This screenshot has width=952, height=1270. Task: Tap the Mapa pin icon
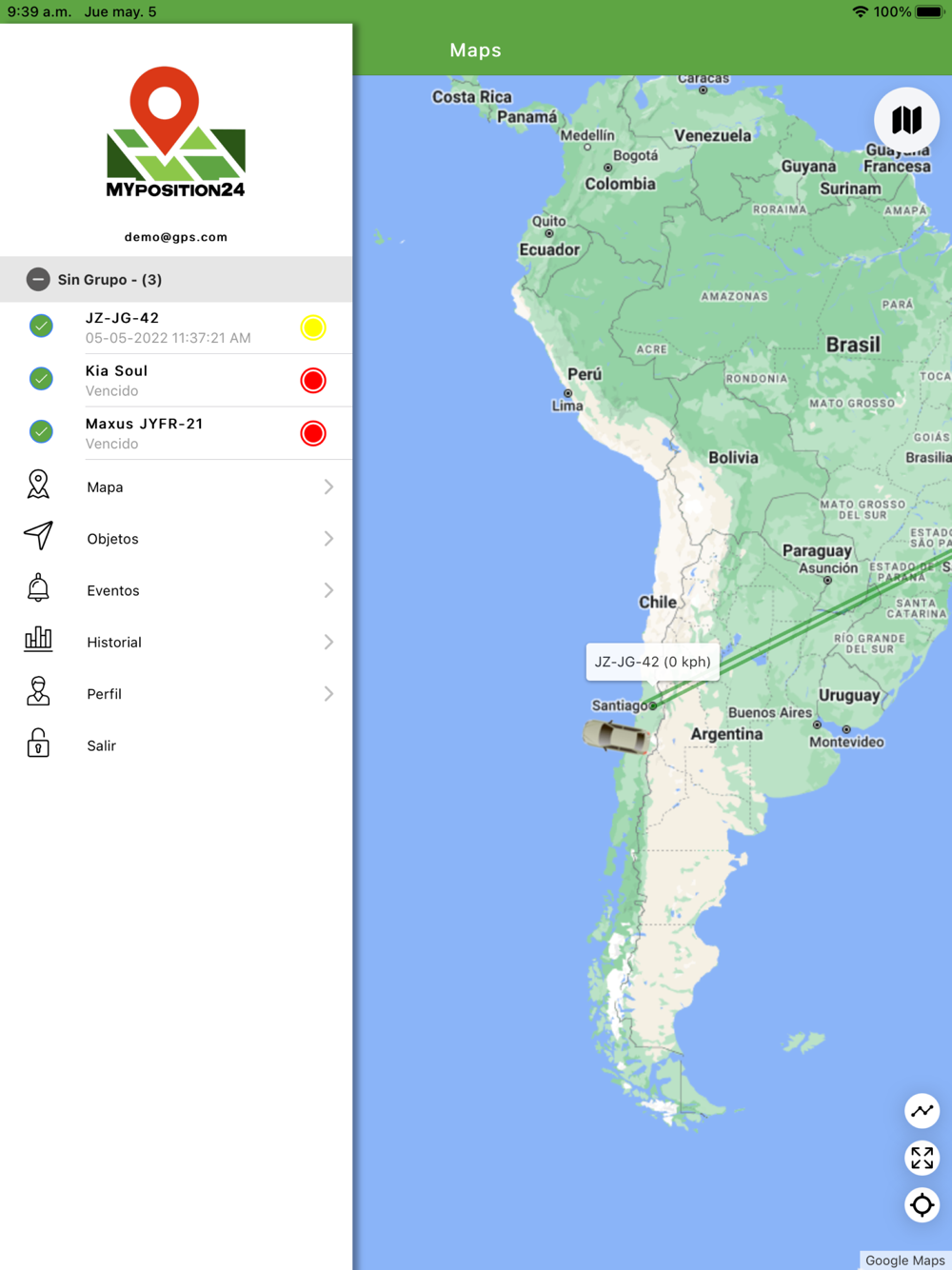pos(38,485)
